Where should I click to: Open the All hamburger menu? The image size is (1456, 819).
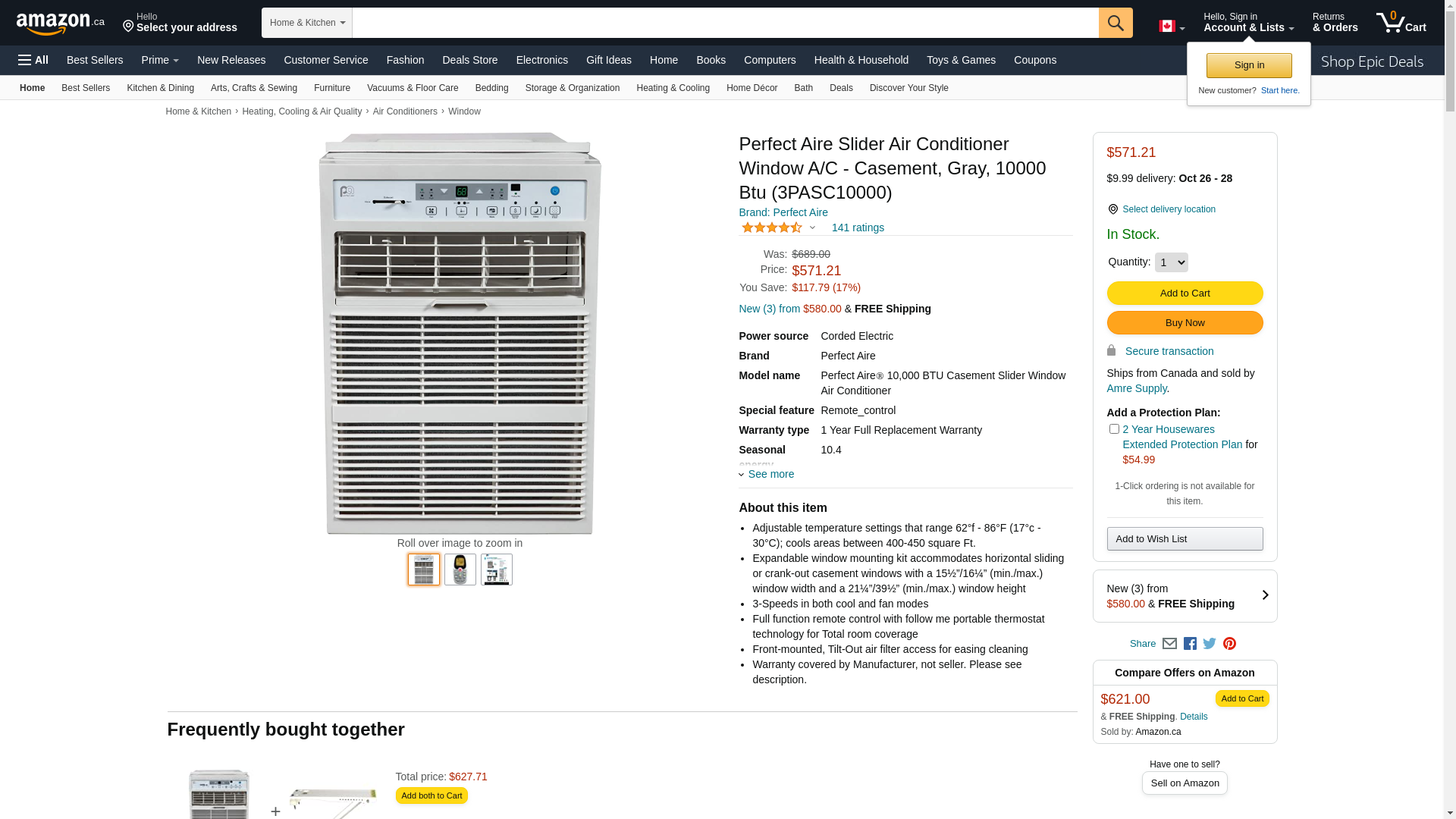(x=33, y=60)
